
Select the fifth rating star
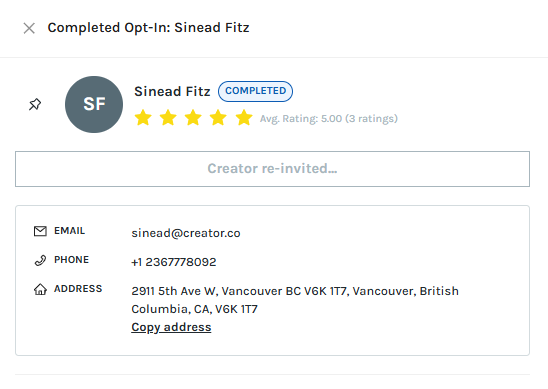click(244, 117)
